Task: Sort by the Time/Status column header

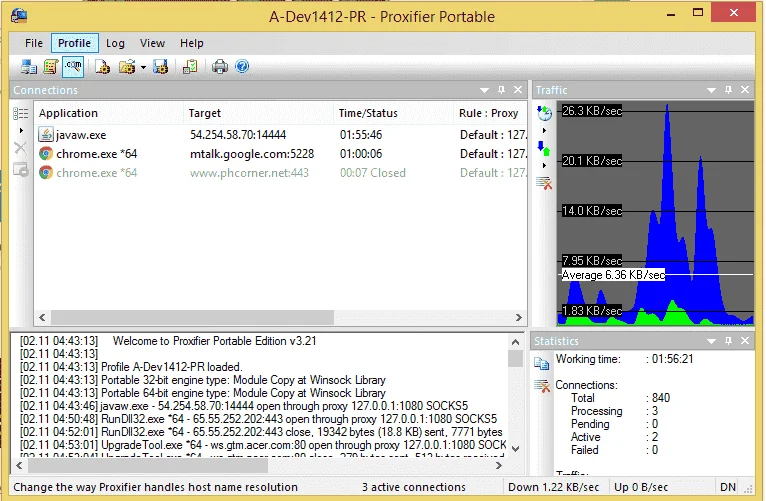Action: click(393, 113)
